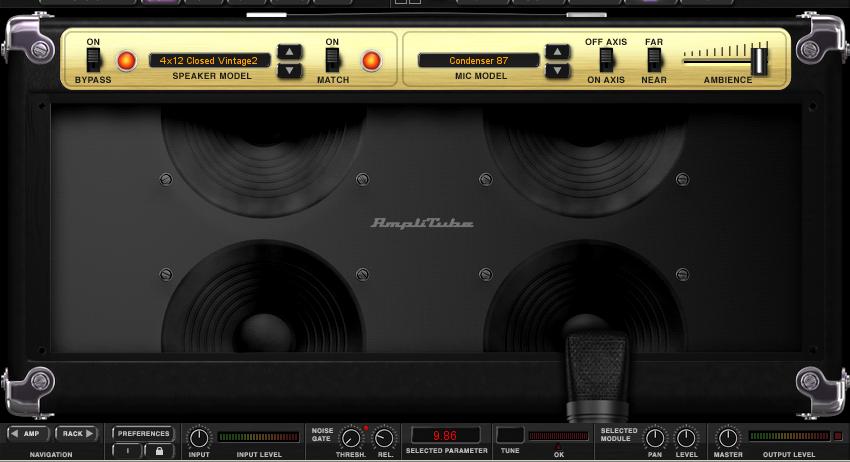Click the AMBIENCE slider handle

click(759, 61)
